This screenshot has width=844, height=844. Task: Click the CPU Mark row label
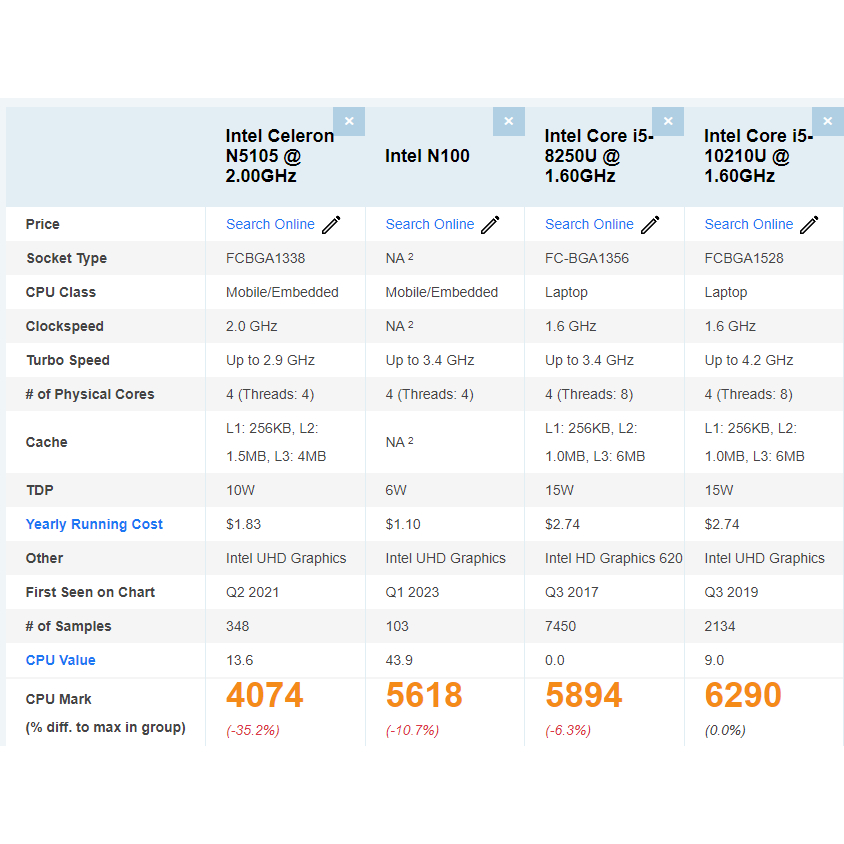[x=59, y=699]
